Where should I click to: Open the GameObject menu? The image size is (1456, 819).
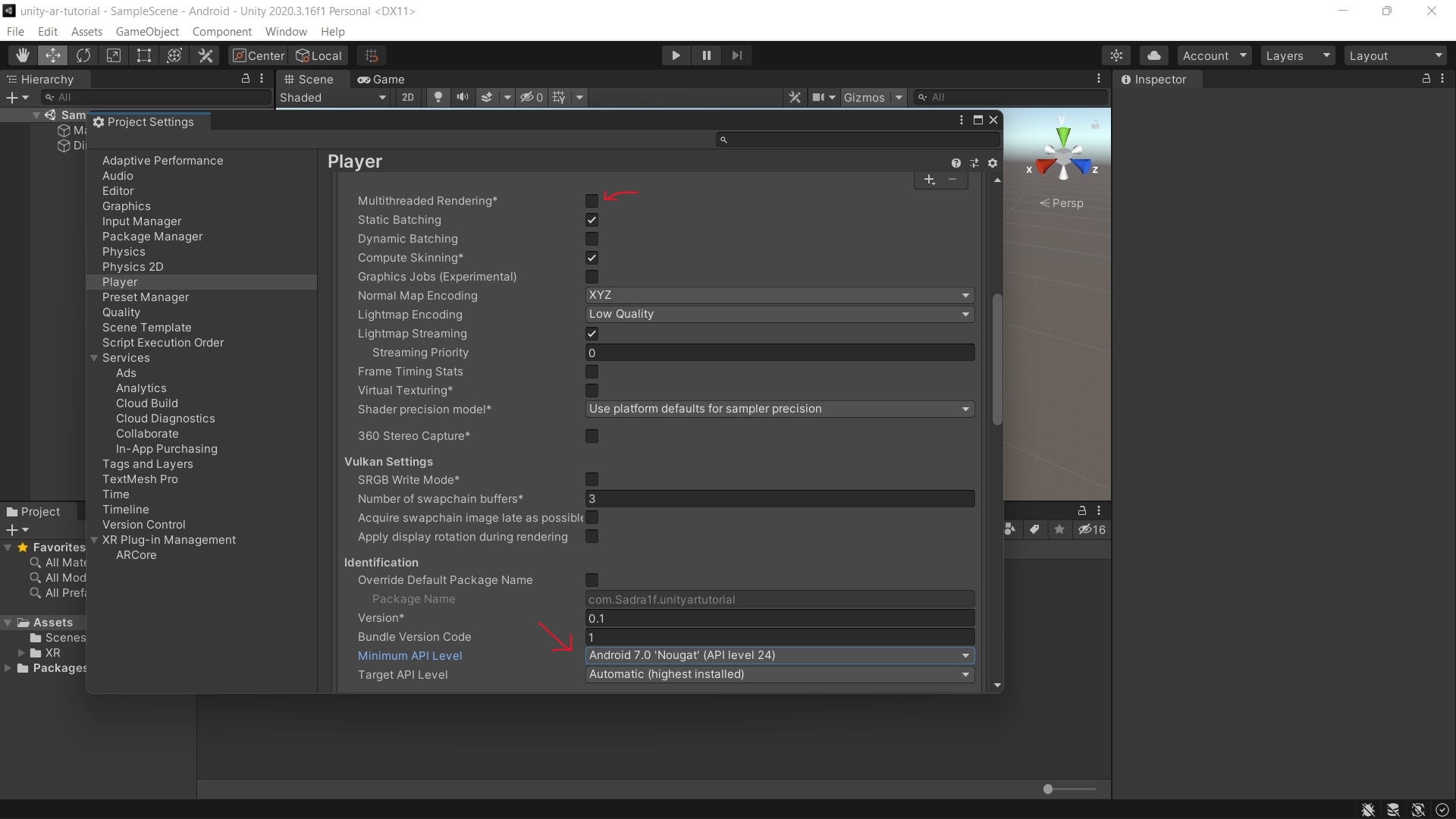pos(147,31)
